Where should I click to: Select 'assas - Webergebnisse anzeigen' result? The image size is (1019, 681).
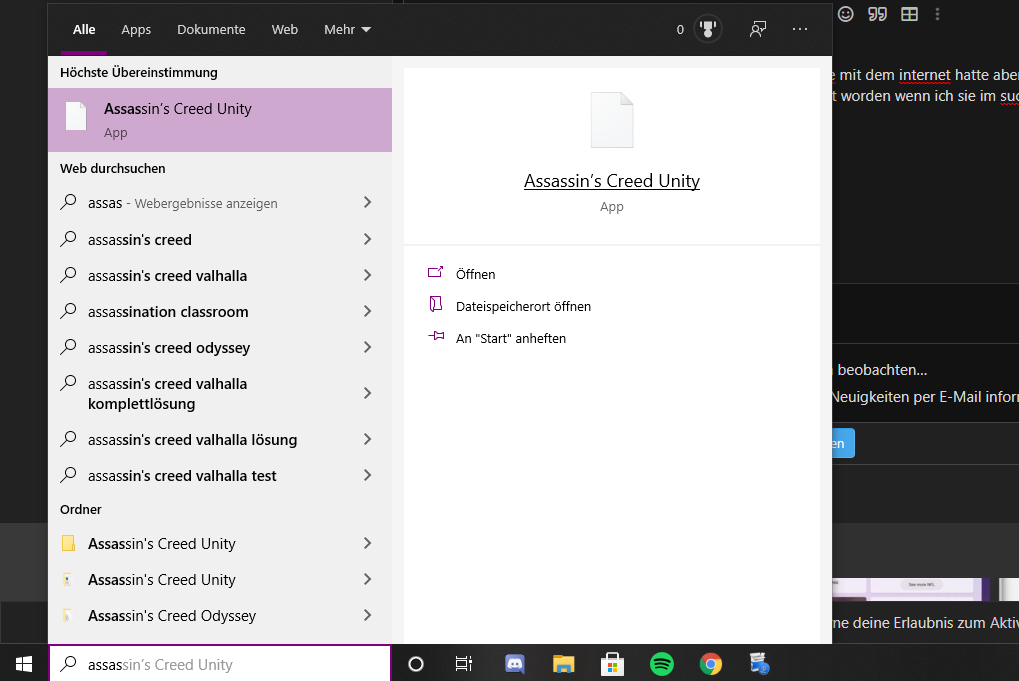tap(220, 203)
